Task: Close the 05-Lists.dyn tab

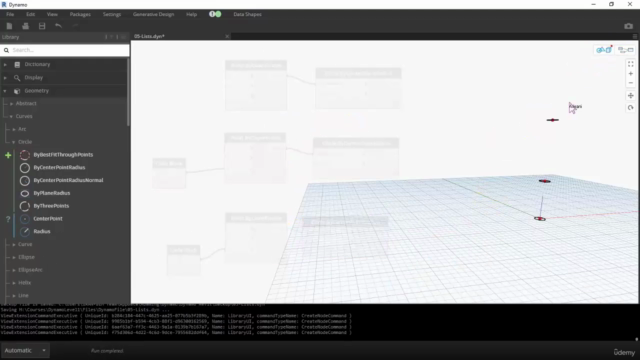Action: (227, 36)
